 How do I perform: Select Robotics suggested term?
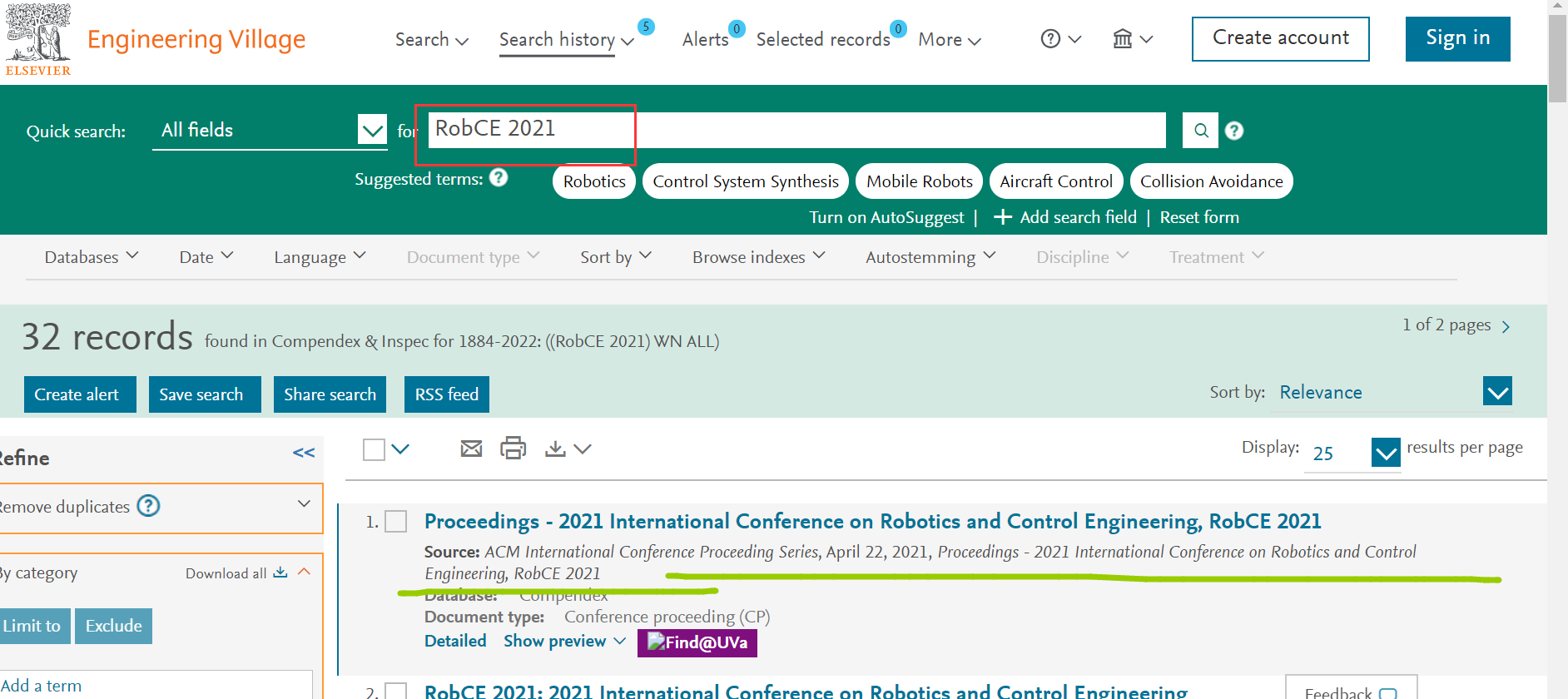pyautogui.click(x=594, y=181)
